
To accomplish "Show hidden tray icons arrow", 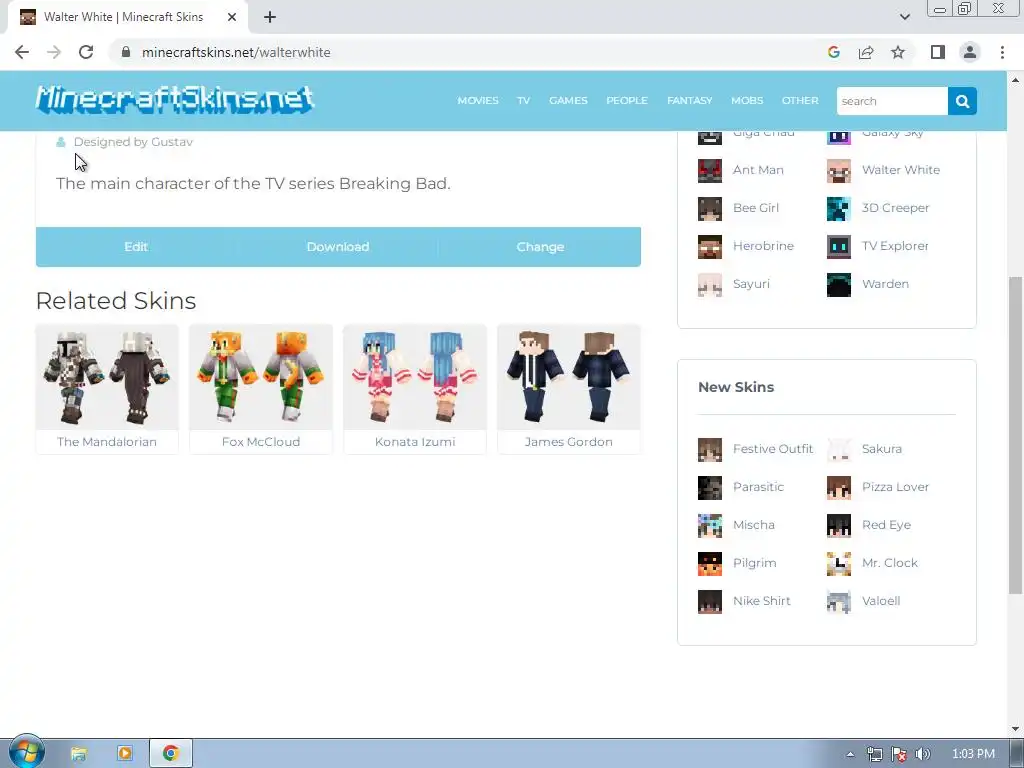I will [850, 754].
